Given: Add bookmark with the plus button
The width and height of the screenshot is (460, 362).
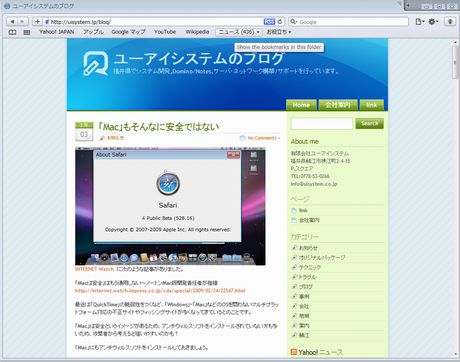Looking at the screenshot, I should click(37, 22).
